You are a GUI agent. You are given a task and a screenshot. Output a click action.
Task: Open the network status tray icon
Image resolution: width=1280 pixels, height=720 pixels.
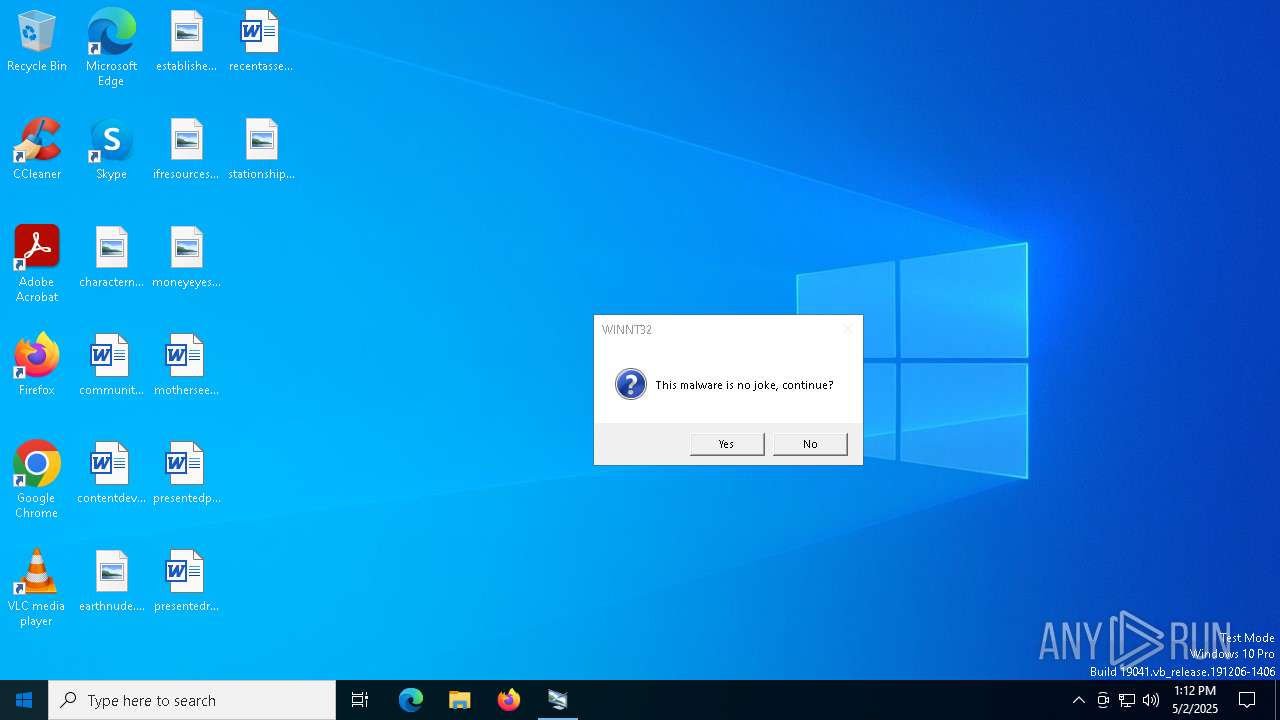1127,700
